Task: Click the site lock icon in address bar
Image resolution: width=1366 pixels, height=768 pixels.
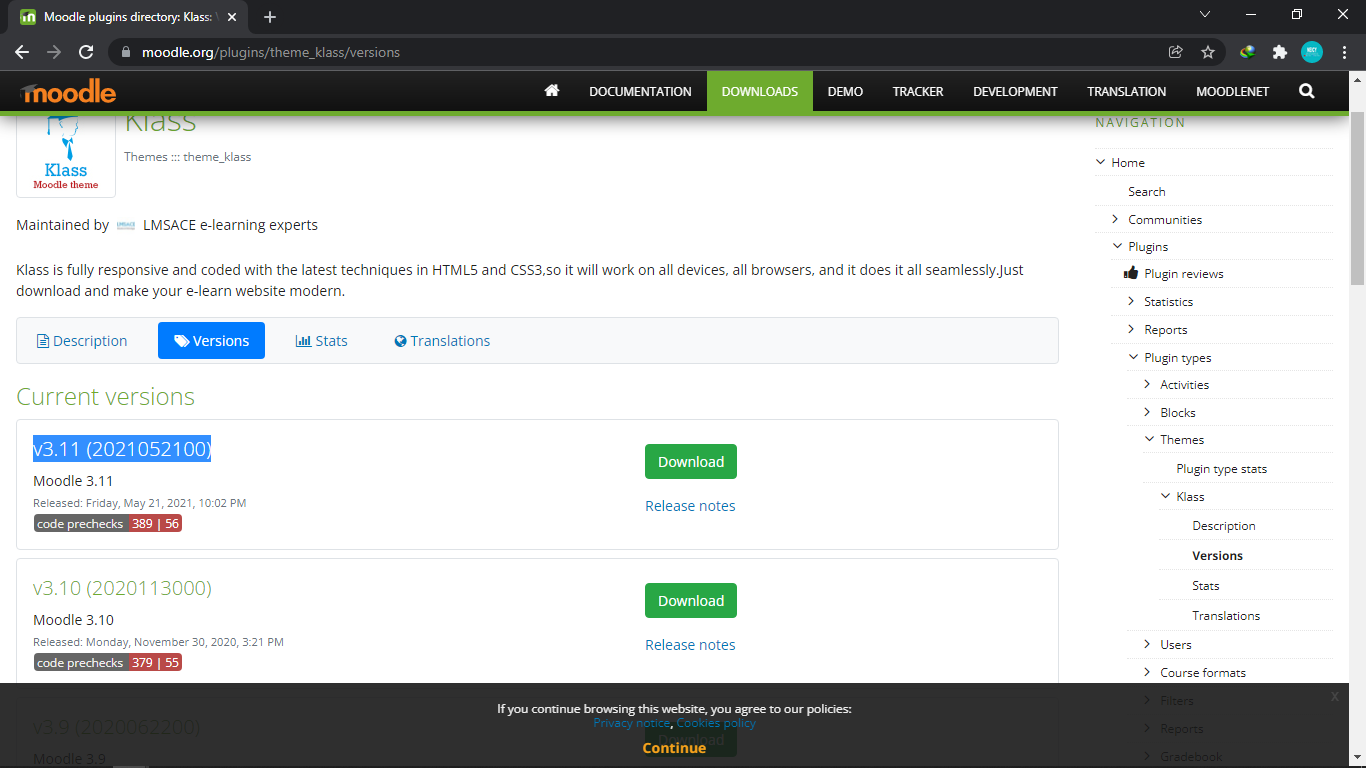Action: 126,52
